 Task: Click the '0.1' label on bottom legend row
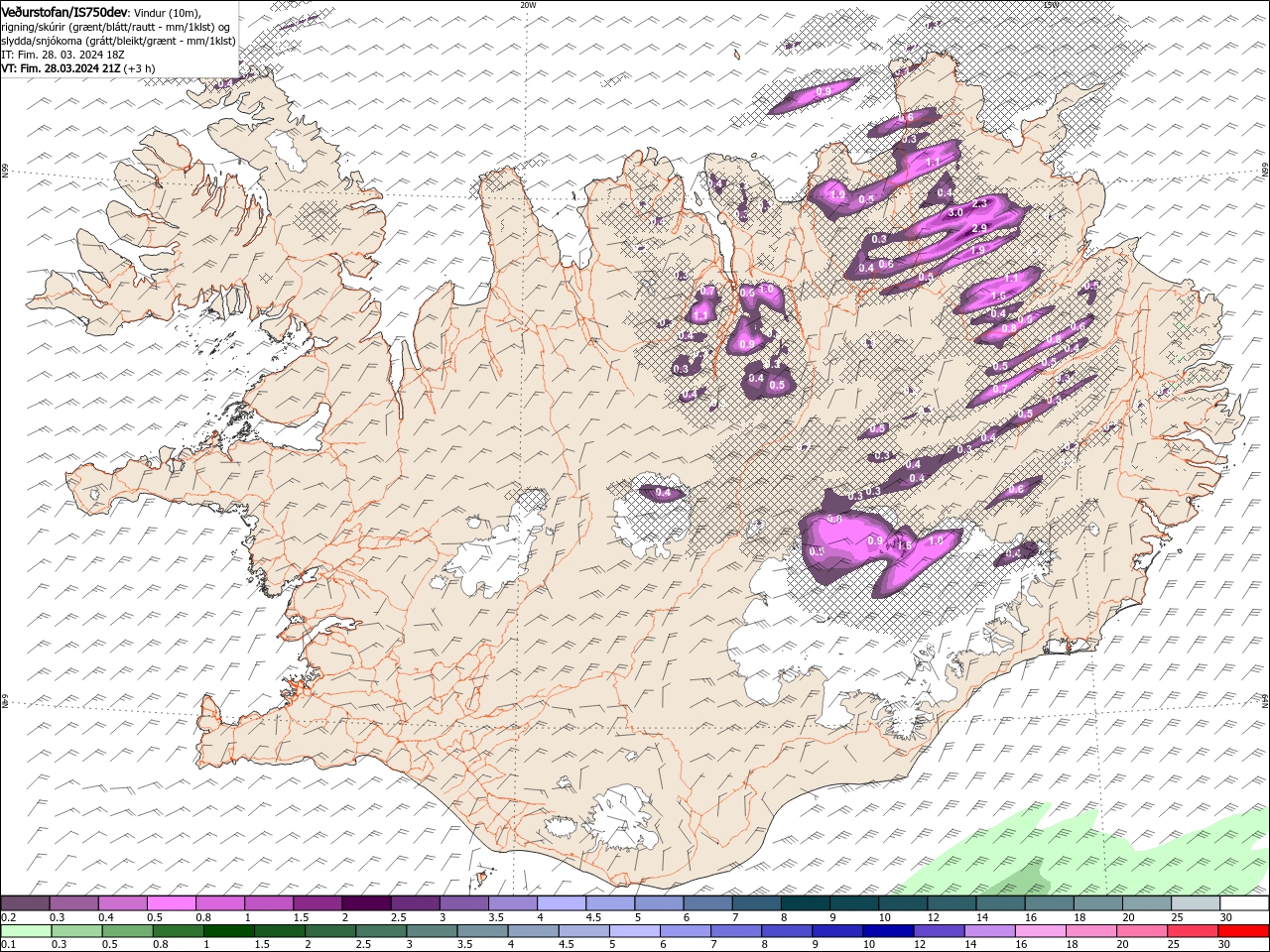[8, 945]
